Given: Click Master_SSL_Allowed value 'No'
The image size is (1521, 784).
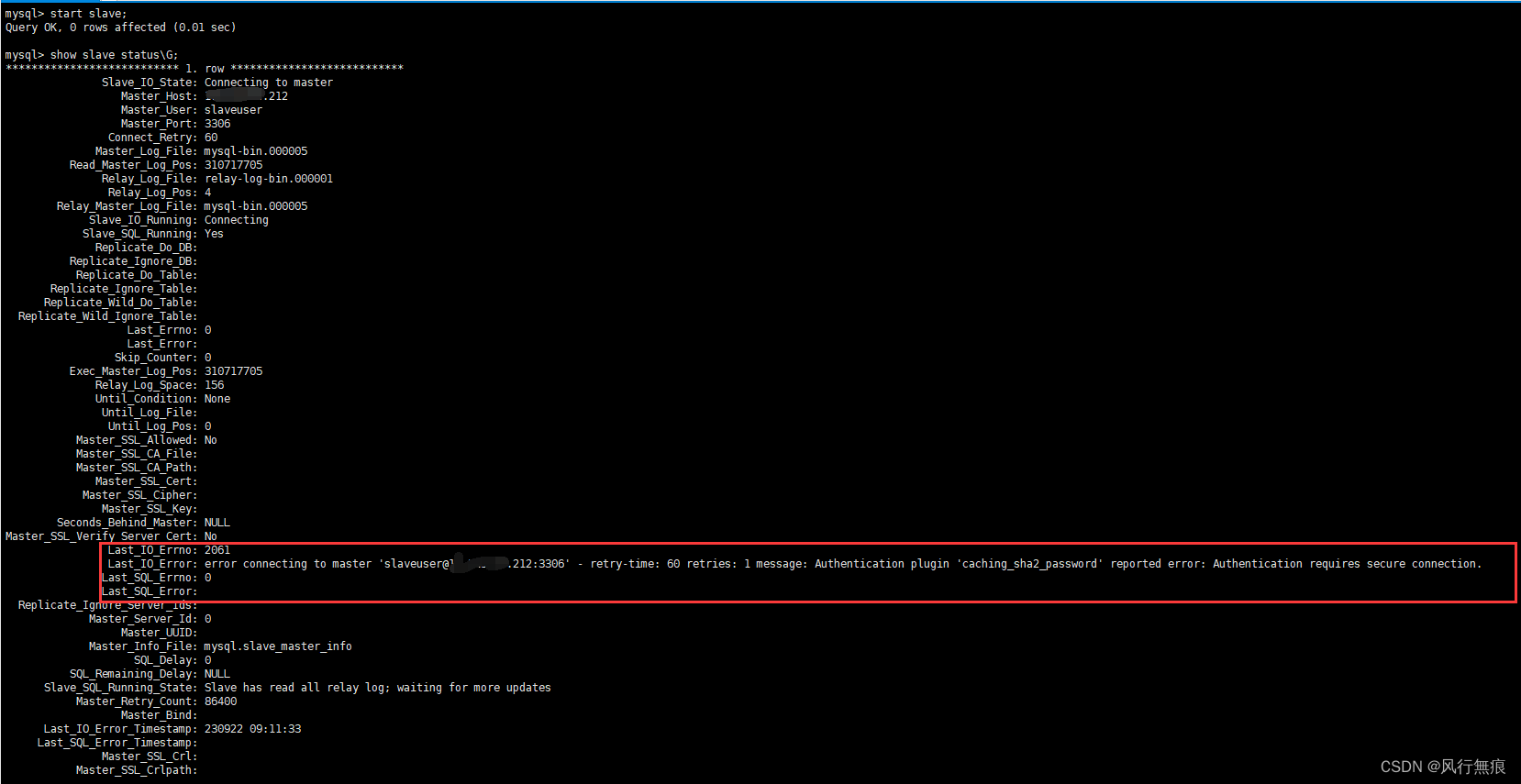Looking at the screenshot, I should pos(211,440).
